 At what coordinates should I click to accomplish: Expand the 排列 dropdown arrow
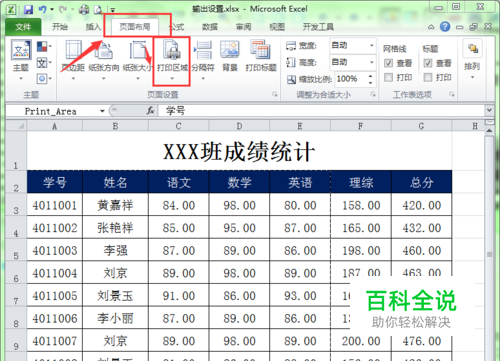click(x=472, y=78)
